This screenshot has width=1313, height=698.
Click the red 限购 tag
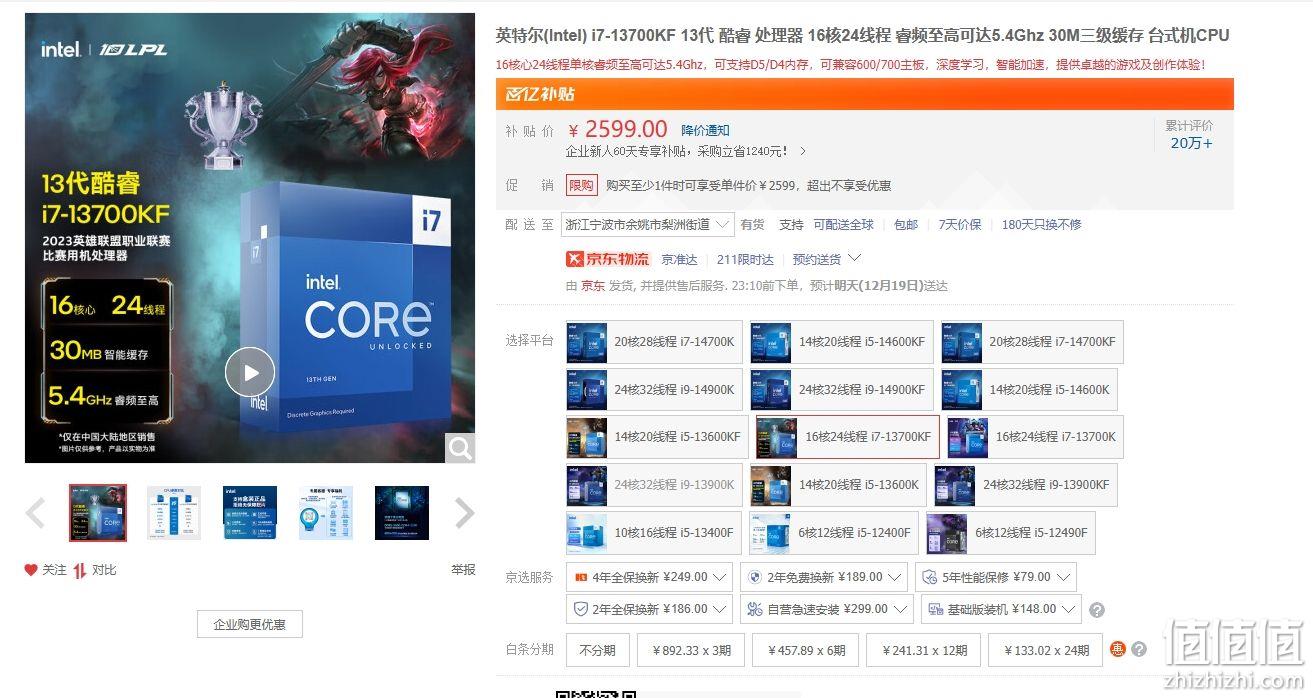coord(581,185)
